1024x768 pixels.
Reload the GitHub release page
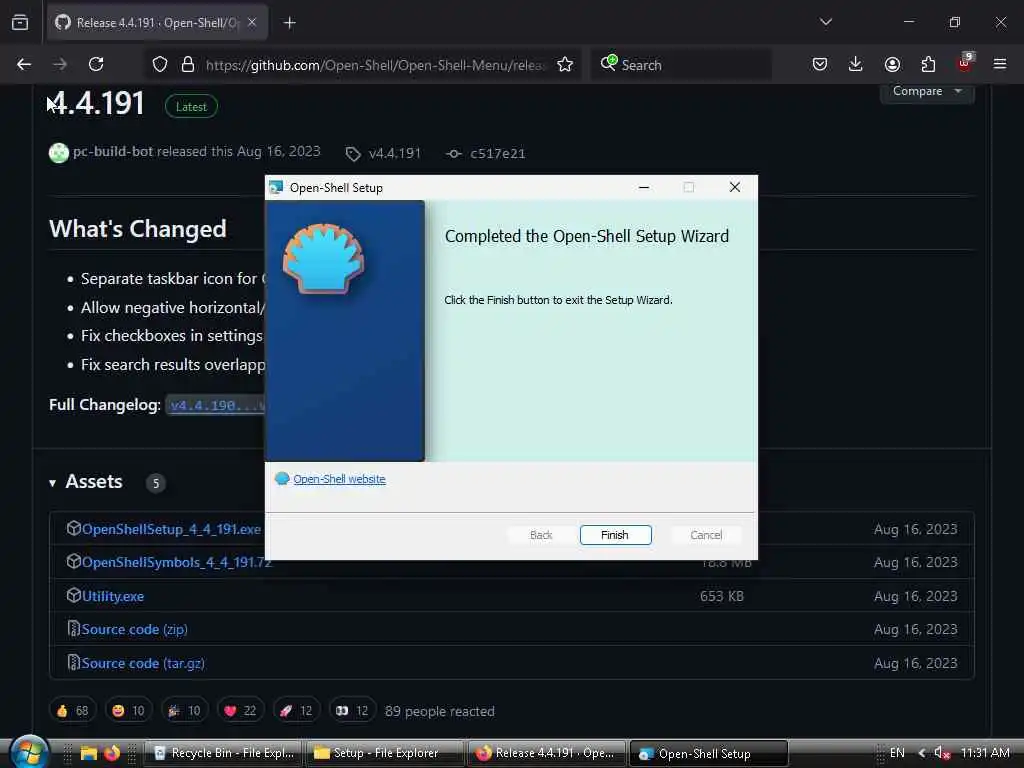click(96, 64)
